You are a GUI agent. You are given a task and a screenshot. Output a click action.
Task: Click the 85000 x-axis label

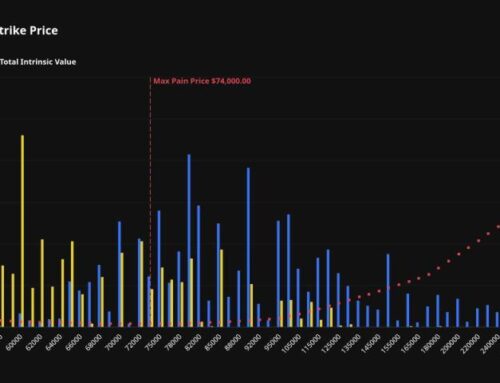tap(213, 342)
